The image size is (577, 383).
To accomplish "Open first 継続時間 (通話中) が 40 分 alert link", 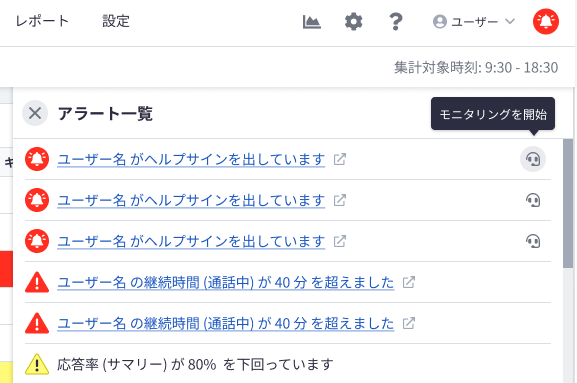I will (x=226, y=283).
